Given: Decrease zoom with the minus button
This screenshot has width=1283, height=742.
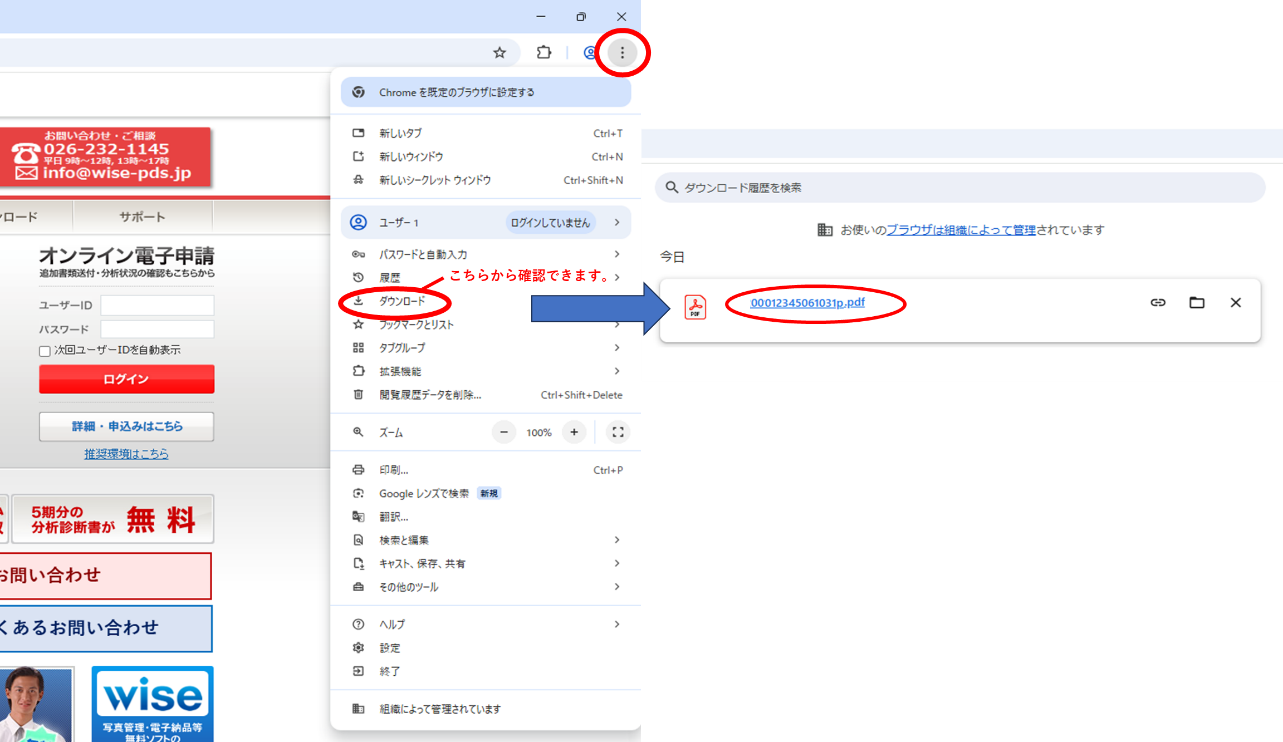Looking at the screenshot, I should coord(504,432).
